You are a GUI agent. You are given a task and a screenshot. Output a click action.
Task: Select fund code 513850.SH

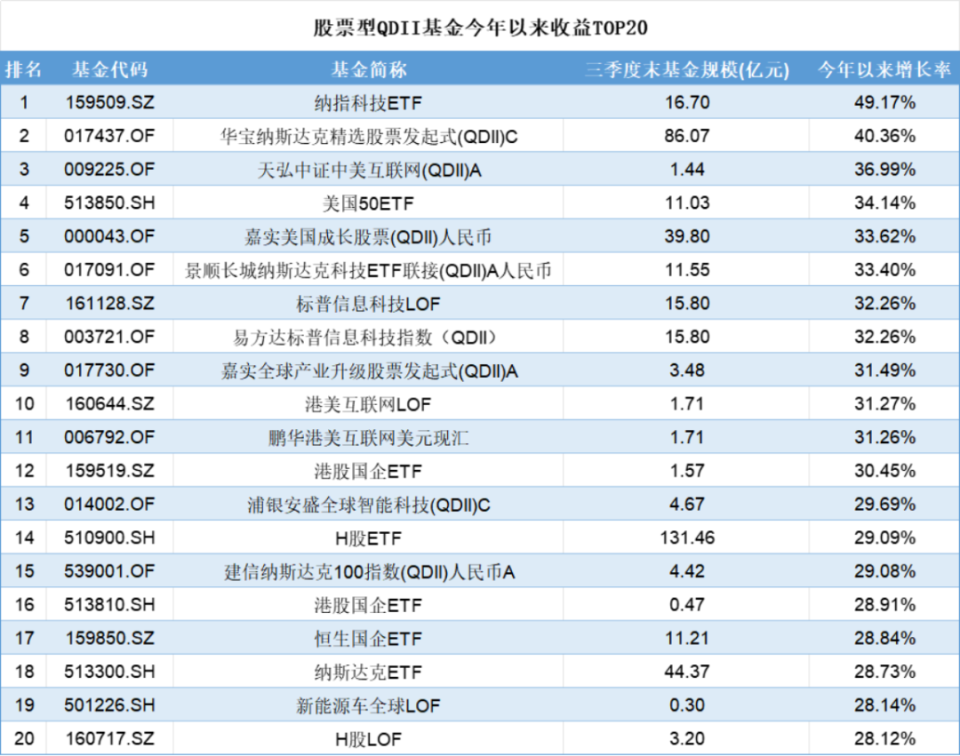point(110,203)
